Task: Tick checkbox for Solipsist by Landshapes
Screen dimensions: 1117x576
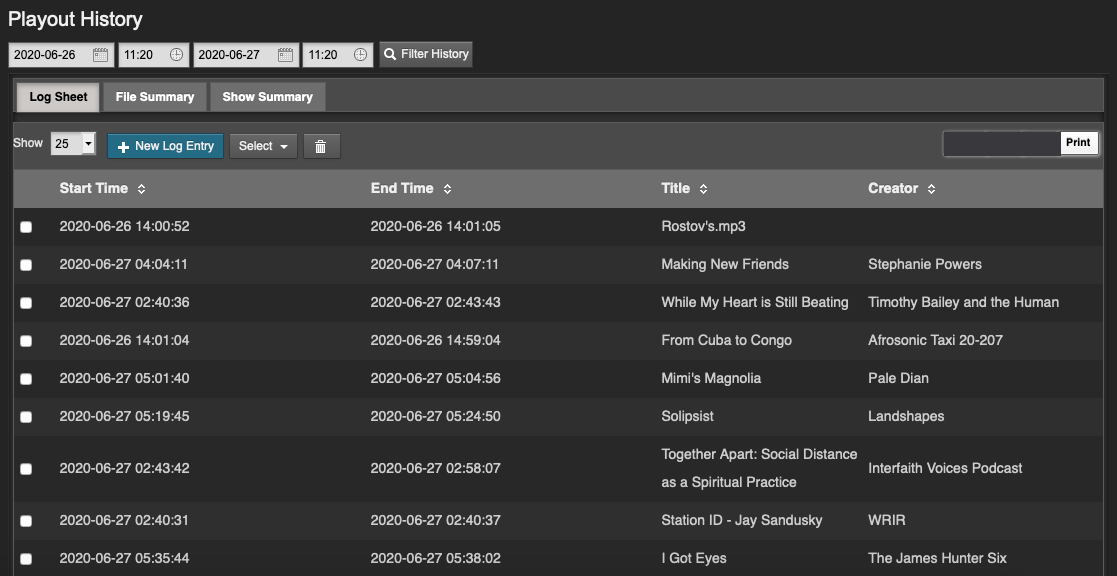Action: pos(26,417)
